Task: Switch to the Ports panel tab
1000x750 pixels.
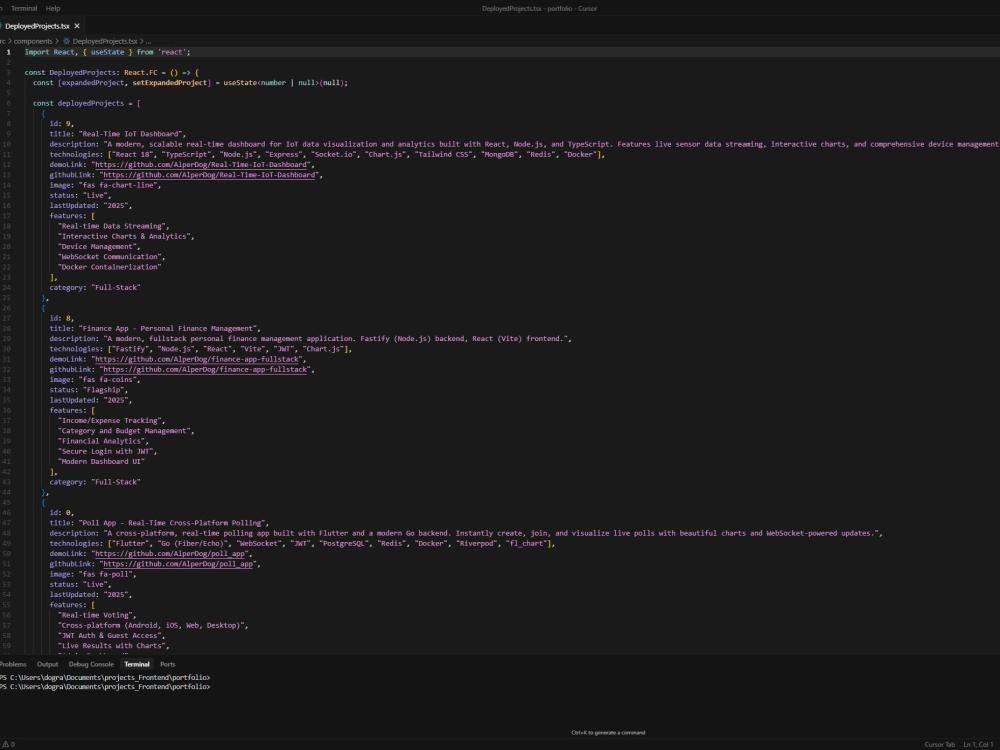Action: pyautogui.click(x=168, y=664)
